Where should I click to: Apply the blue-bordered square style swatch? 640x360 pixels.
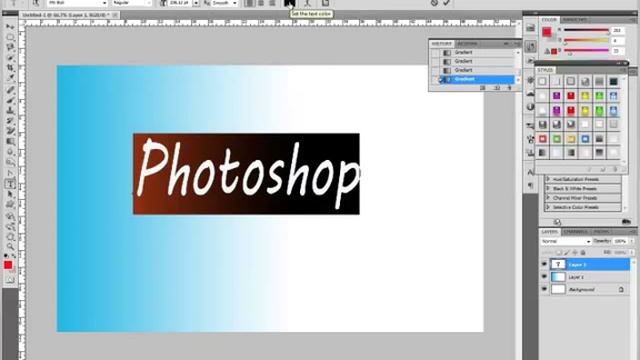pyautogui.click(x=585, y=139)
